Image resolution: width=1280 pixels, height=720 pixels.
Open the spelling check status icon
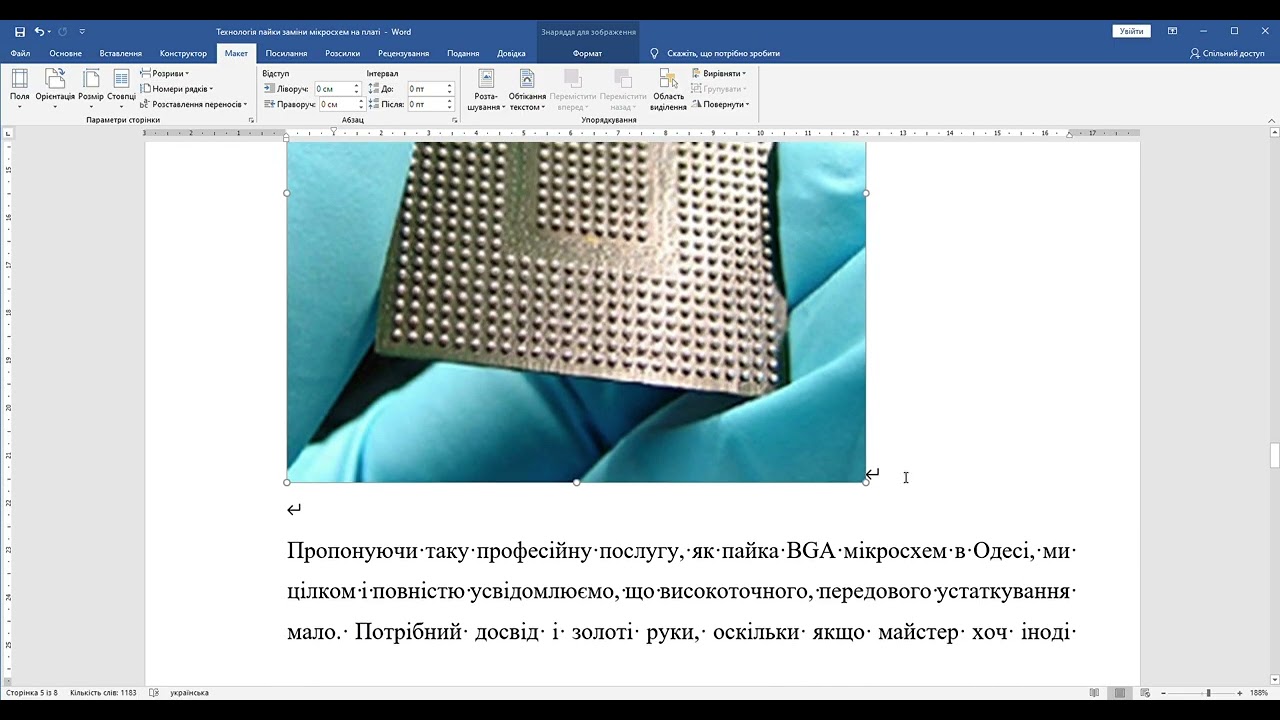click(x=154, y=692)
